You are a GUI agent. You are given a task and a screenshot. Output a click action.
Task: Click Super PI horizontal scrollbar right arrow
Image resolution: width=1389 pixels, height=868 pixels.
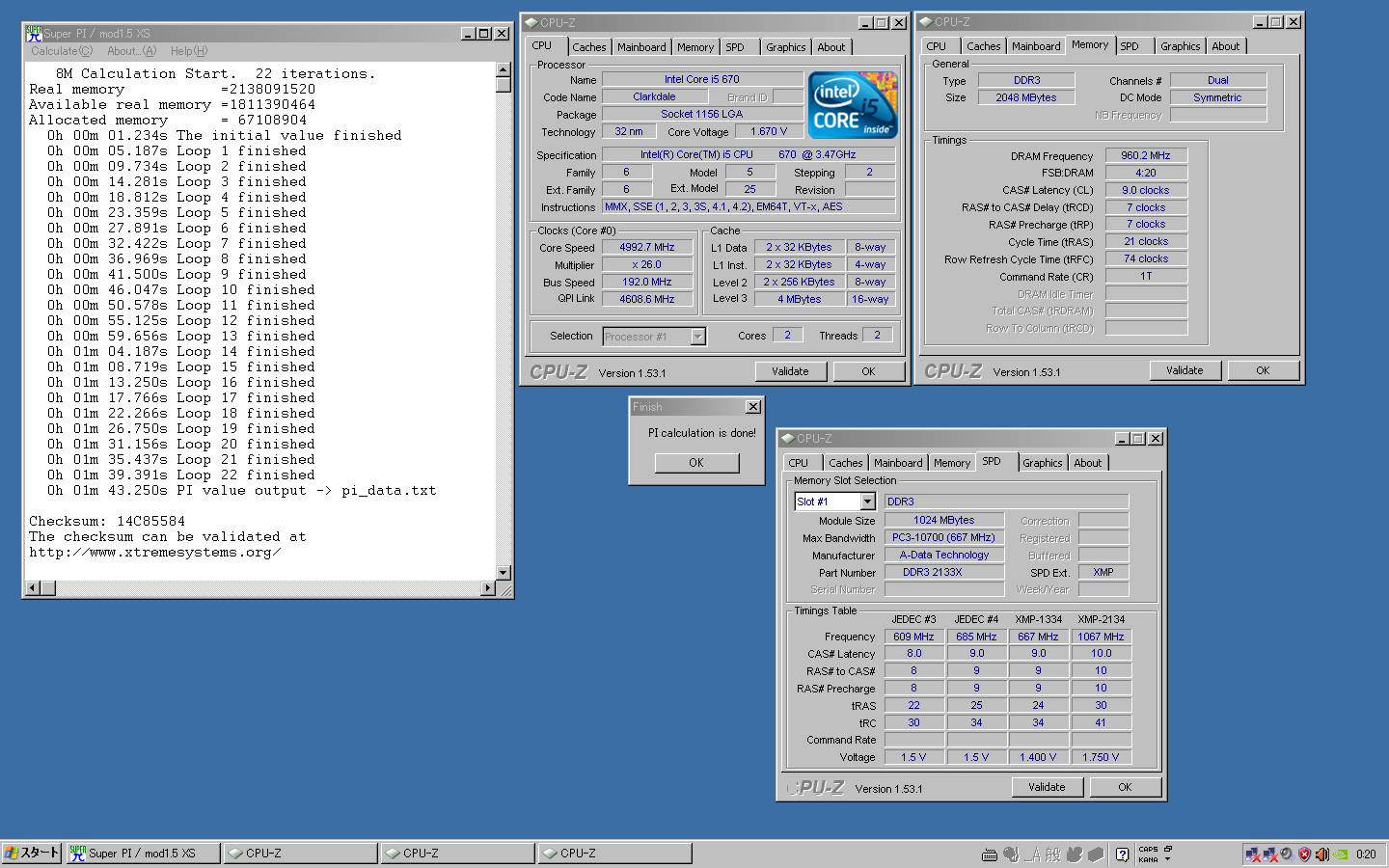488,587
